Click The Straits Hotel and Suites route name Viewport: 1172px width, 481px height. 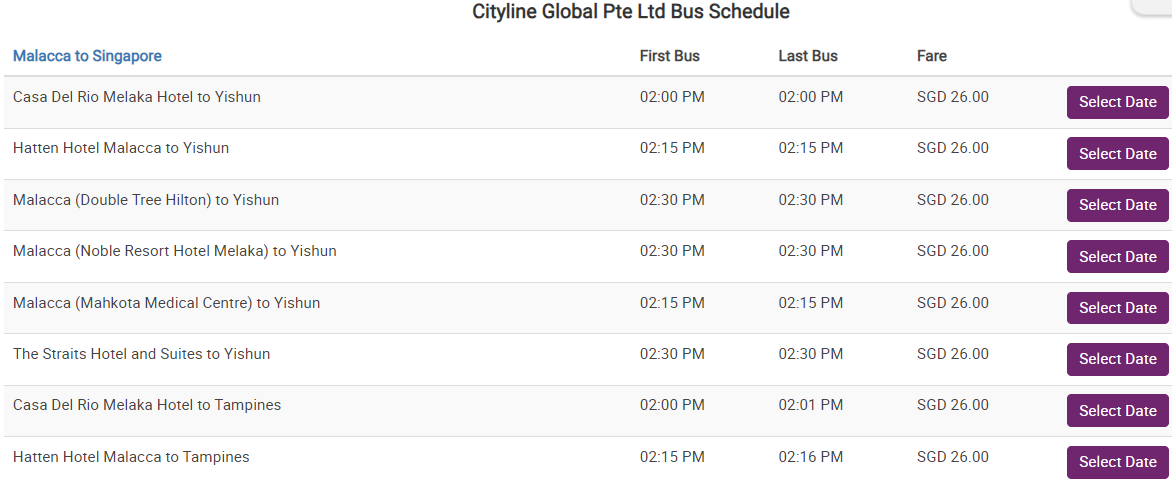coord(141,354)
